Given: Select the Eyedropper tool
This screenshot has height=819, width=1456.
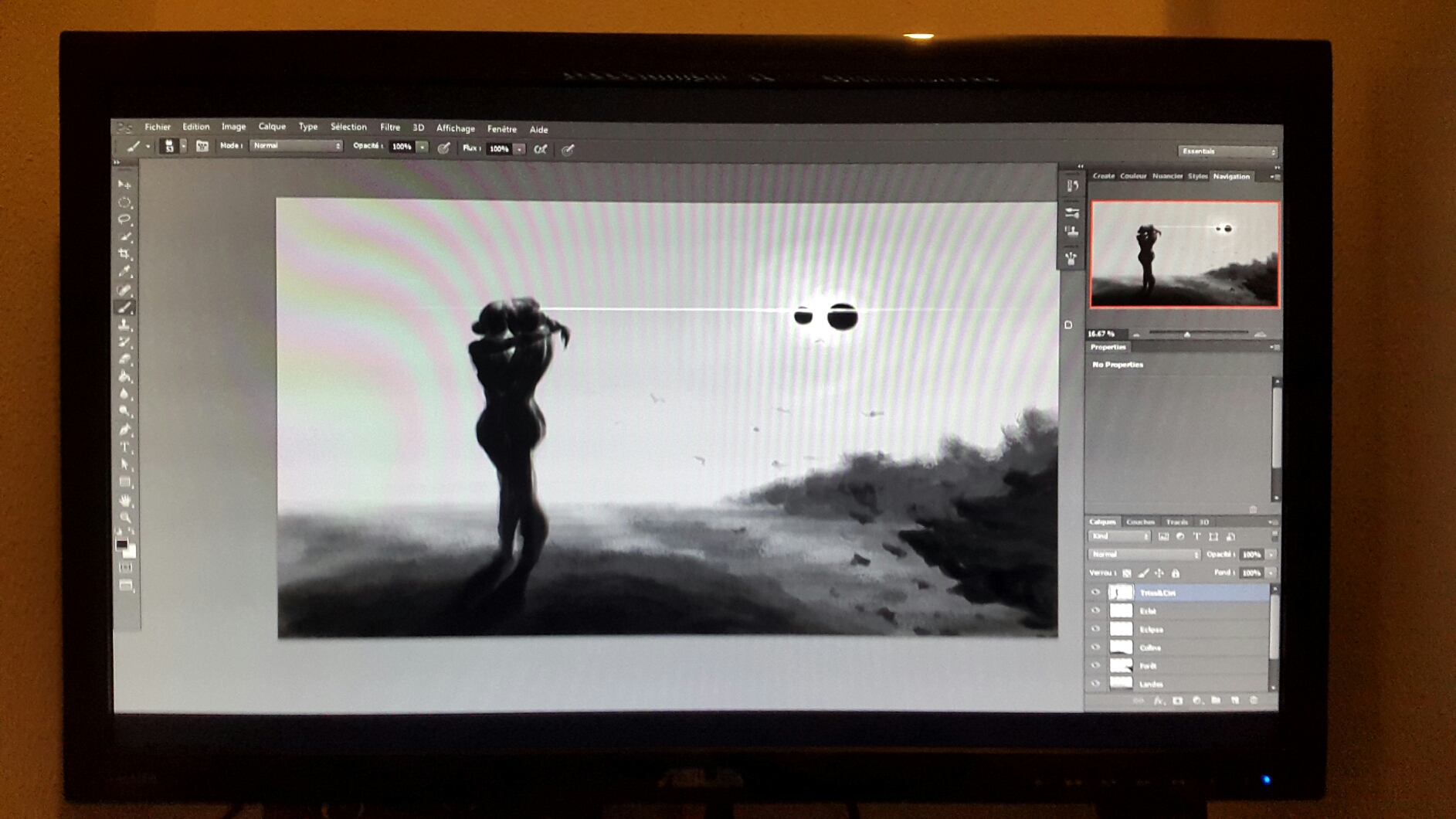Looking at the screenshot, I should click(x=124, y=272).
